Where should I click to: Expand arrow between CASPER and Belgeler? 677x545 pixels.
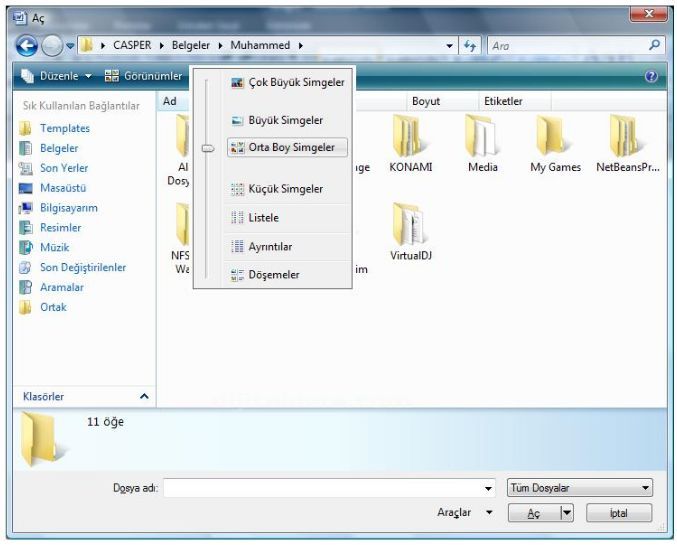161,45
